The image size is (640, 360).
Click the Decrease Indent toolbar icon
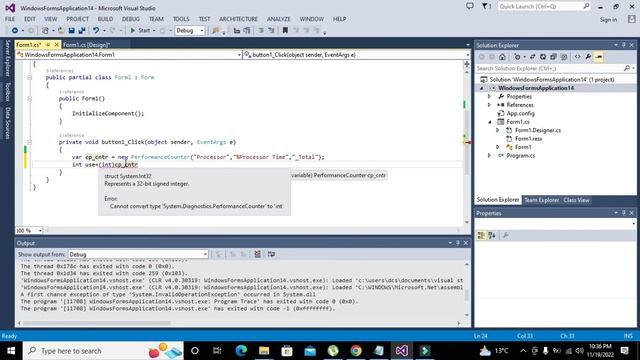(x=237, y=31)
